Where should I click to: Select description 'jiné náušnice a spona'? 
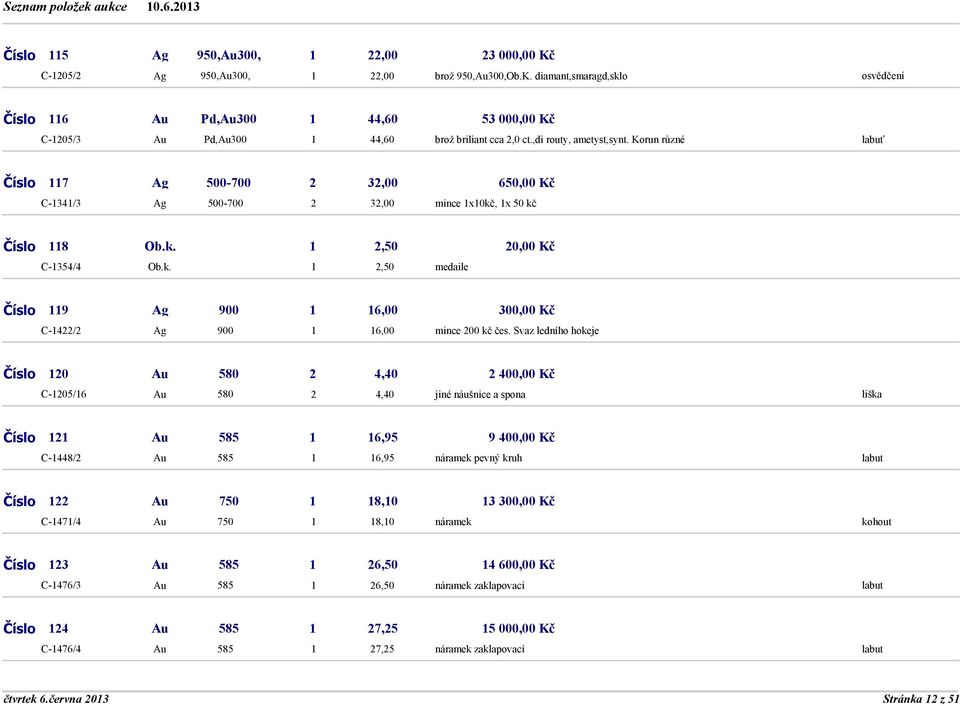point(480,394)
